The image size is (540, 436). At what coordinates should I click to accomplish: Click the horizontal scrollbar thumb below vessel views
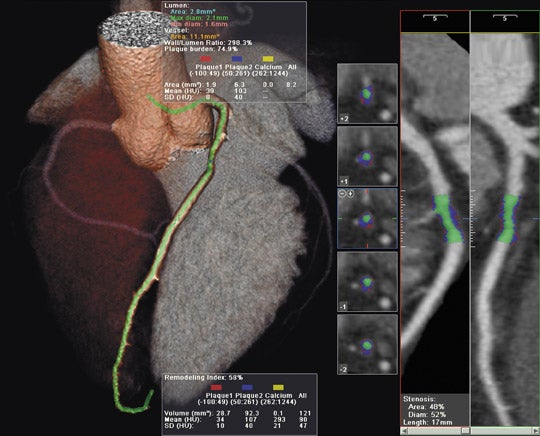pyautogui.click(x=465, y=430)
